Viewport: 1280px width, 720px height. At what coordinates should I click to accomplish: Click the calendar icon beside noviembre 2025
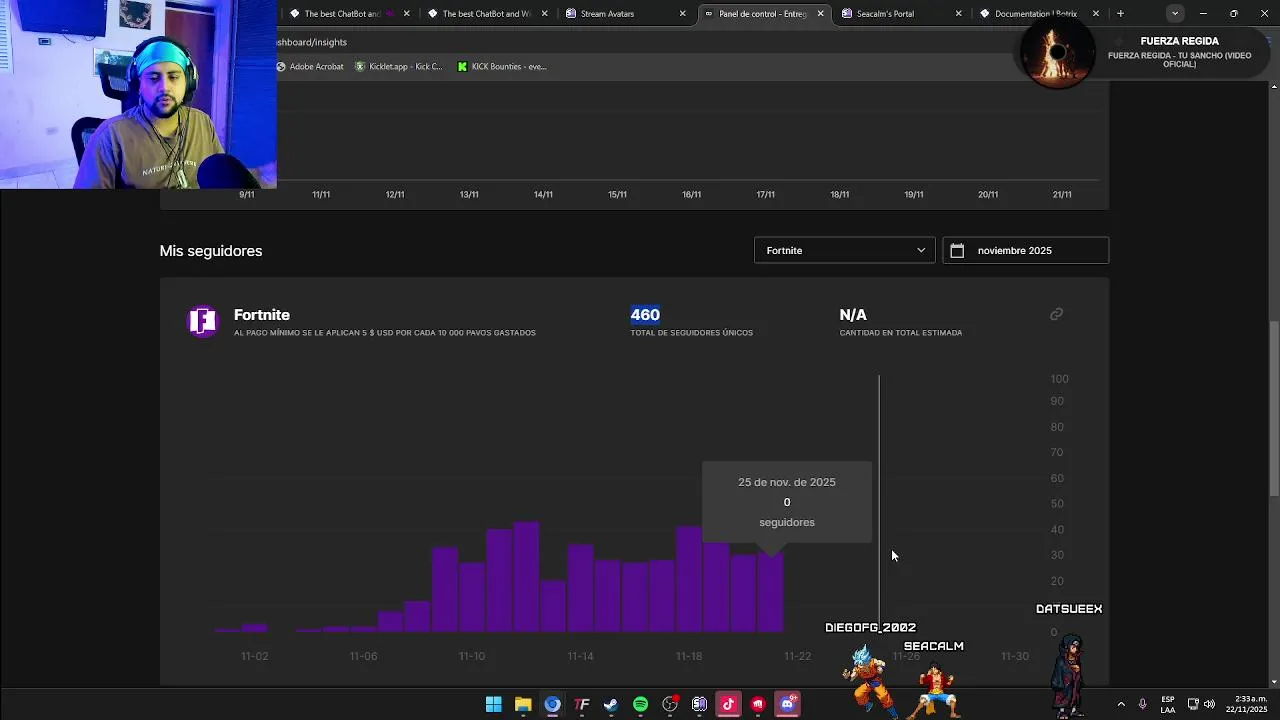[x=957, y=251]
